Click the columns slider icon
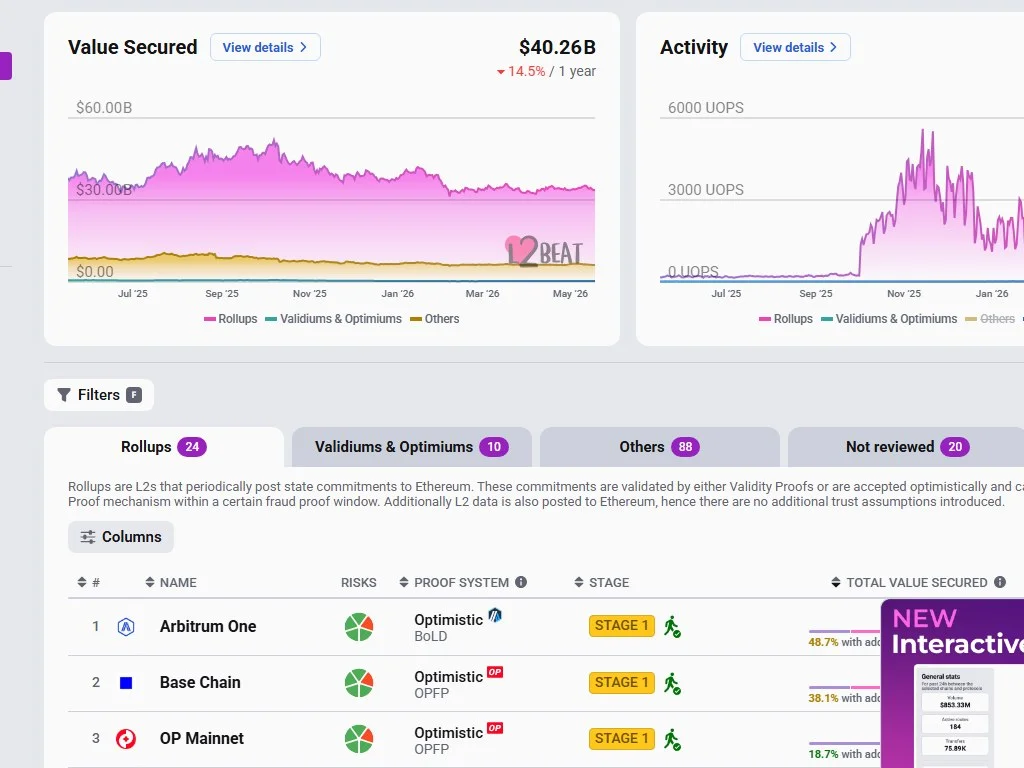Screen dimensions: 1024x768 click(88, 537)
